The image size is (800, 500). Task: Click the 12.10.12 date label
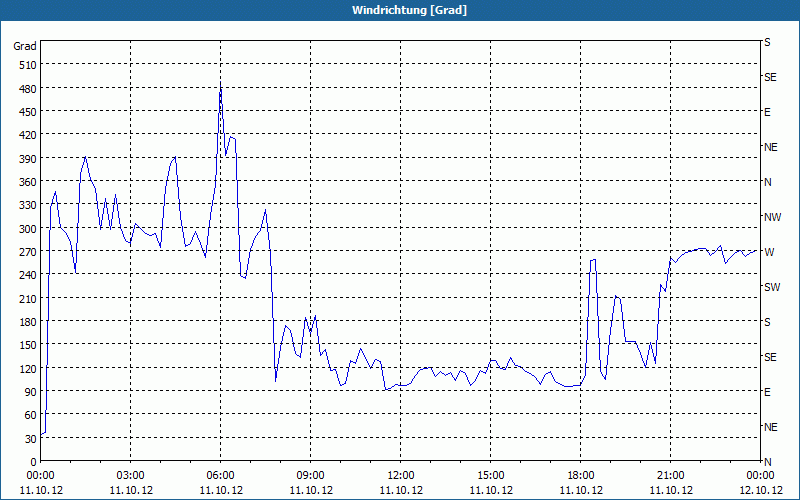pos(760,491)
